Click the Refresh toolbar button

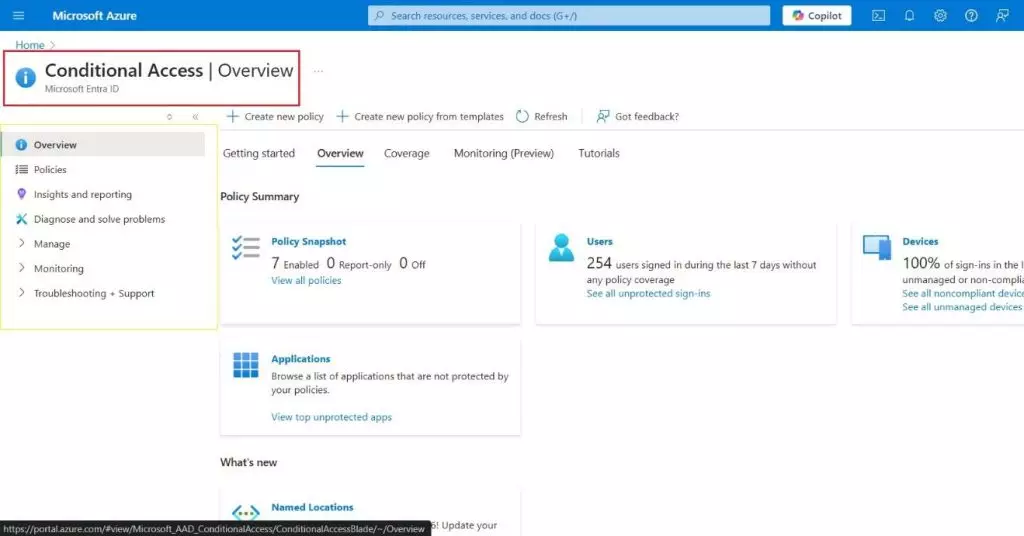point(541,117)
